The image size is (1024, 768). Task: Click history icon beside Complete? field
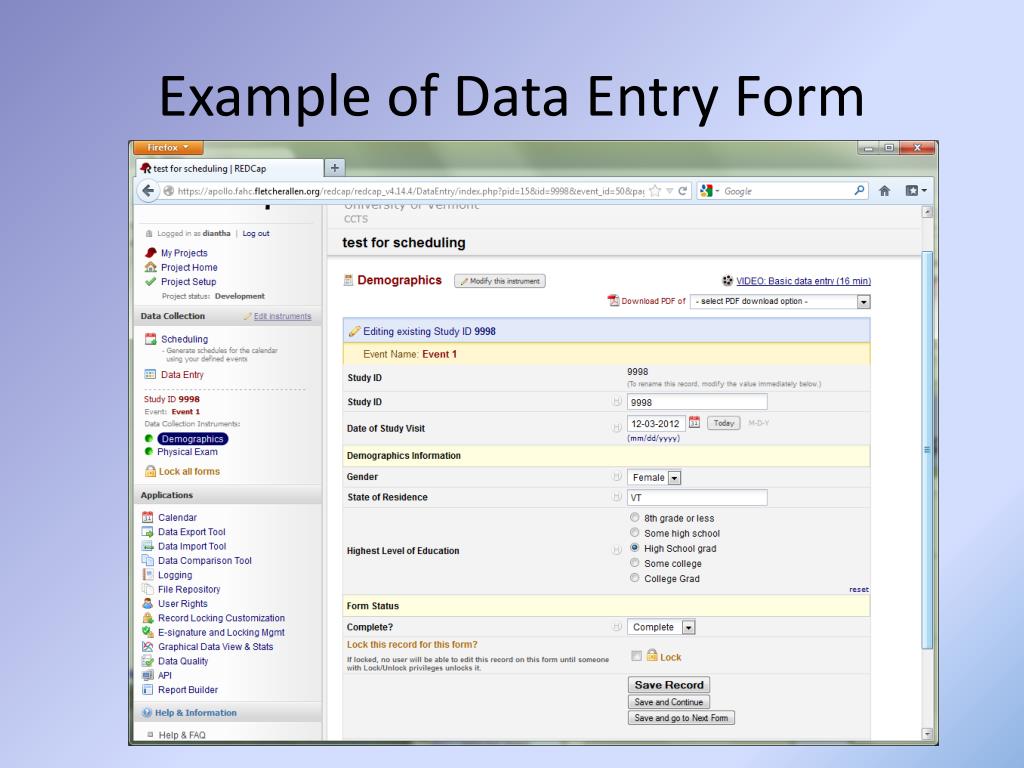[616, 627]
